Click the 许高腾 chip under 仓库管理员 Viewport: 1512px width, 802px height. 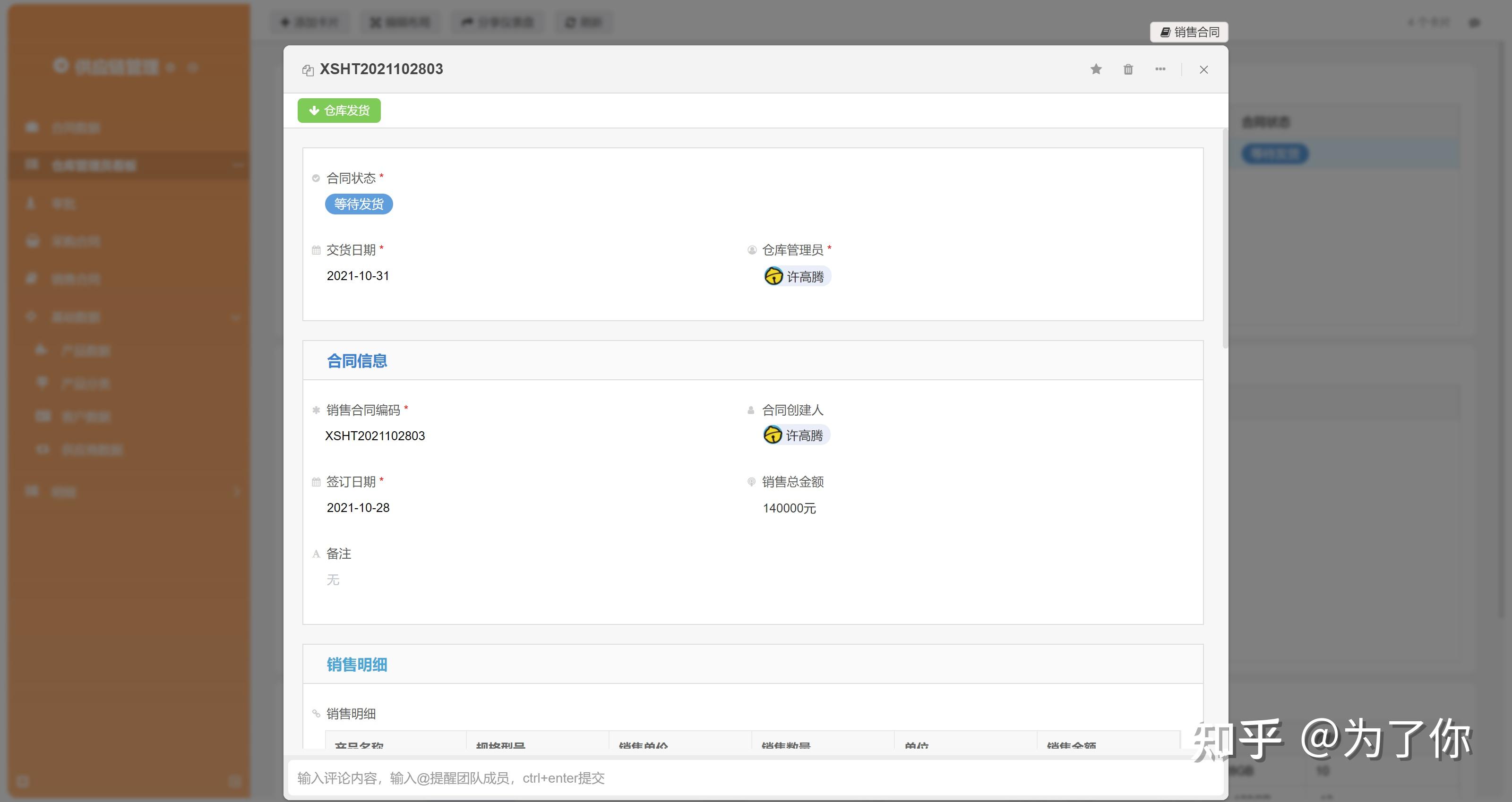[797, 276]
